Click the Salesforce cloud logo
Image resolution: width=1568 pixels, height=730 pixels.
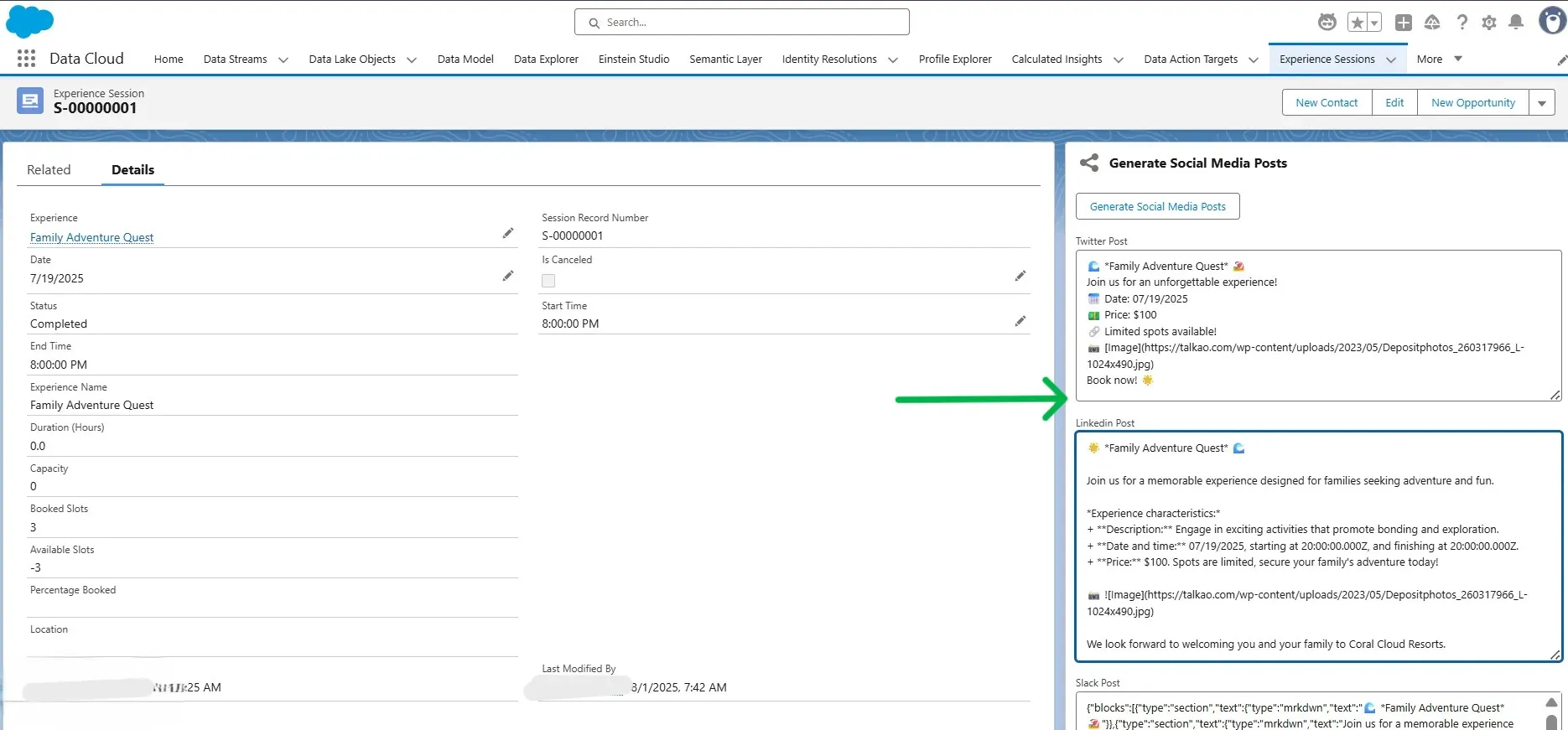[x=29, y=22]
